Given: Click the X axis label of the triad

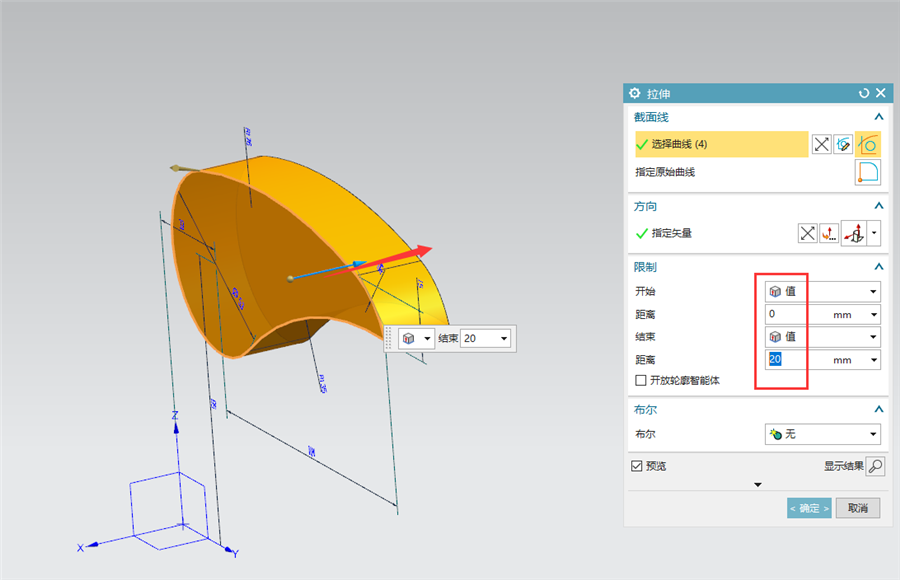Looking at the screenshot, I should (80, 548).
